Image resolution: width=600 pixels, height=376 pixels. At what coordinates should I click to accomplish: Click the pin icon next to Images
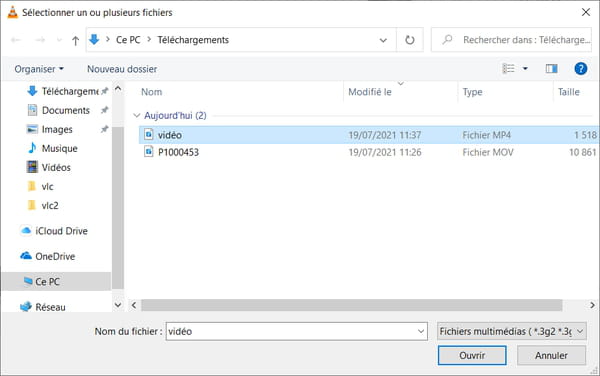coord(104,129)
